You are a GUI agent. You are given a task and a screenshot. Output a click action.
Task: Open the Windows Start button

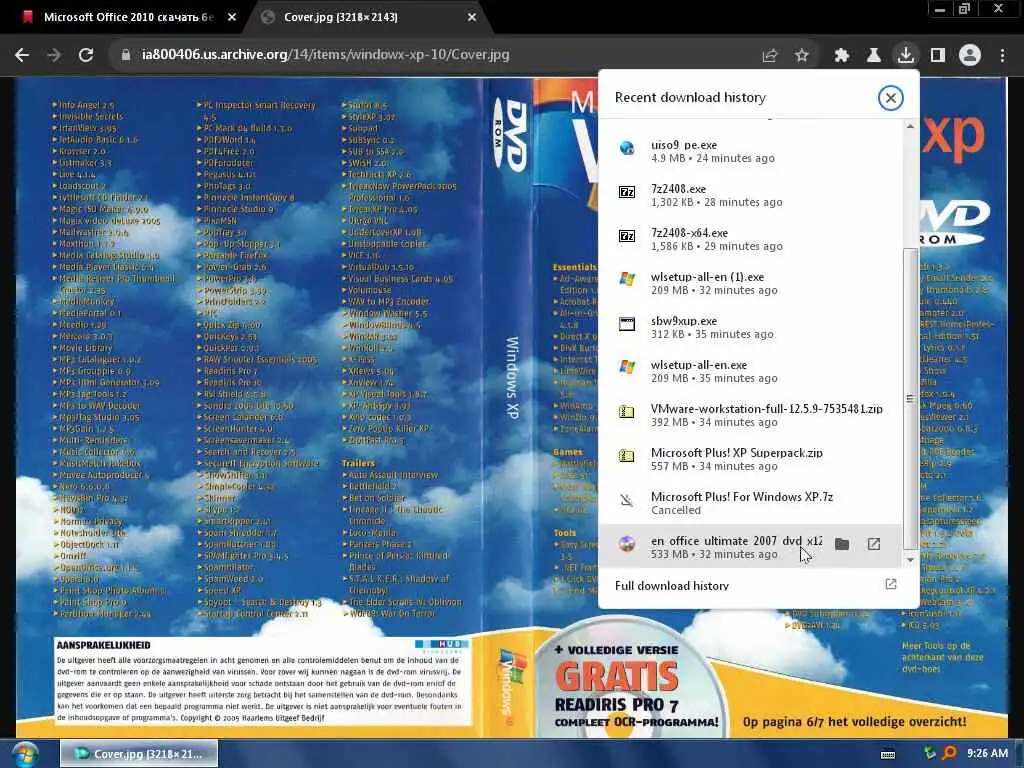coord(24,754)
